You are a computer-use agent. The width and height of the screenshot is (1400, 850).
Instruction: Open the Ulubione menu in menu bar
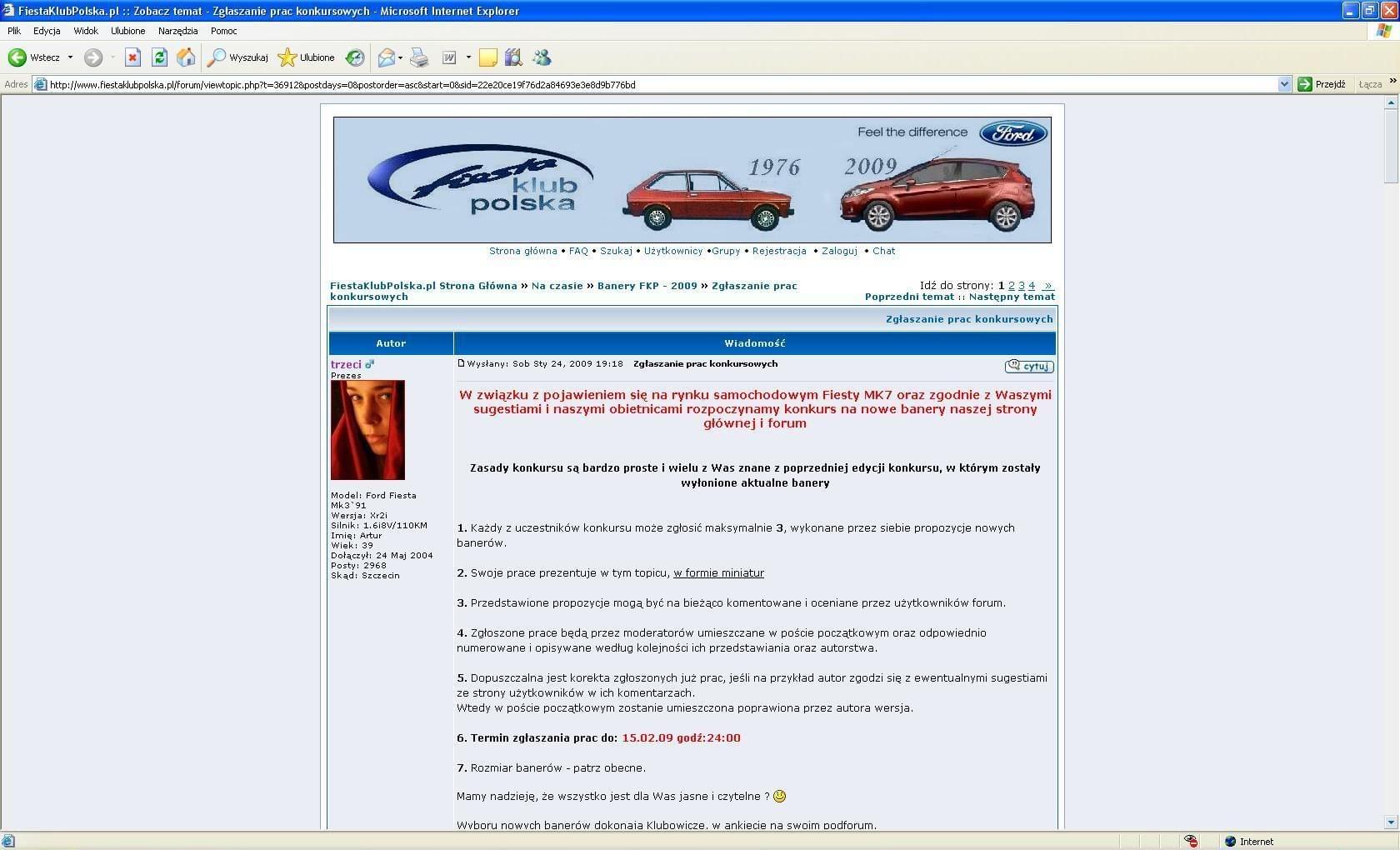click(128, 31)
